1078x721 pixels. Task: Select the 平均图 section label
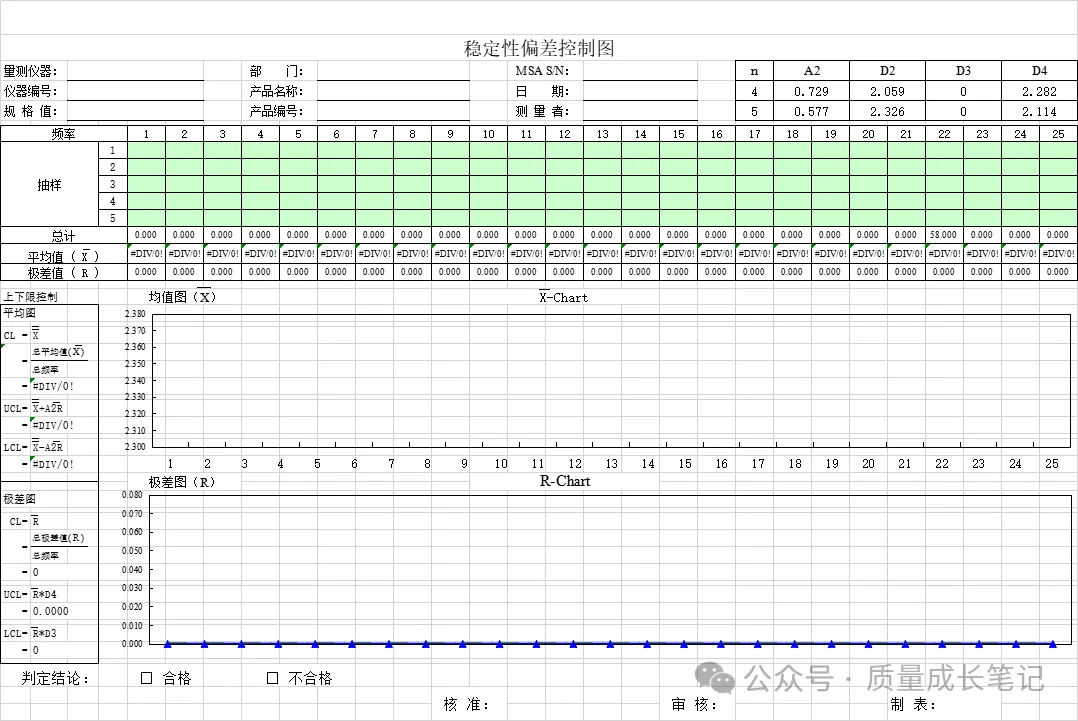point(20,313)
